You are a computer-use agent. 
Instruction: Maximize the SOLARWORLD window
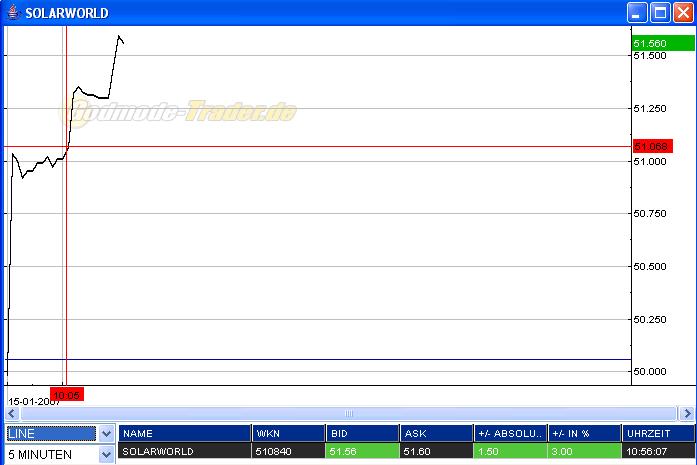point(660,12)
